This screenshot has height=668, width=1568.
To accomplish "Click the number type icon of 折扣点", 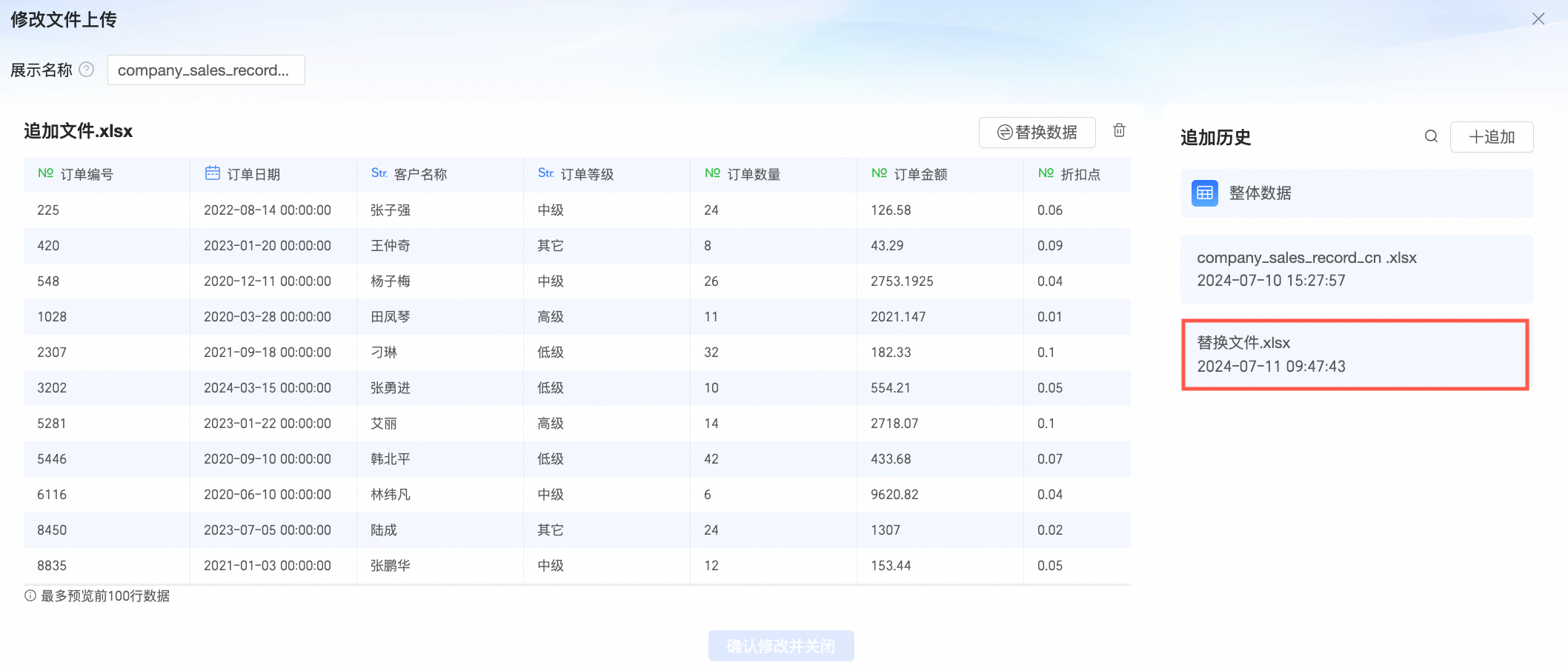I will tap(1046, 173).
